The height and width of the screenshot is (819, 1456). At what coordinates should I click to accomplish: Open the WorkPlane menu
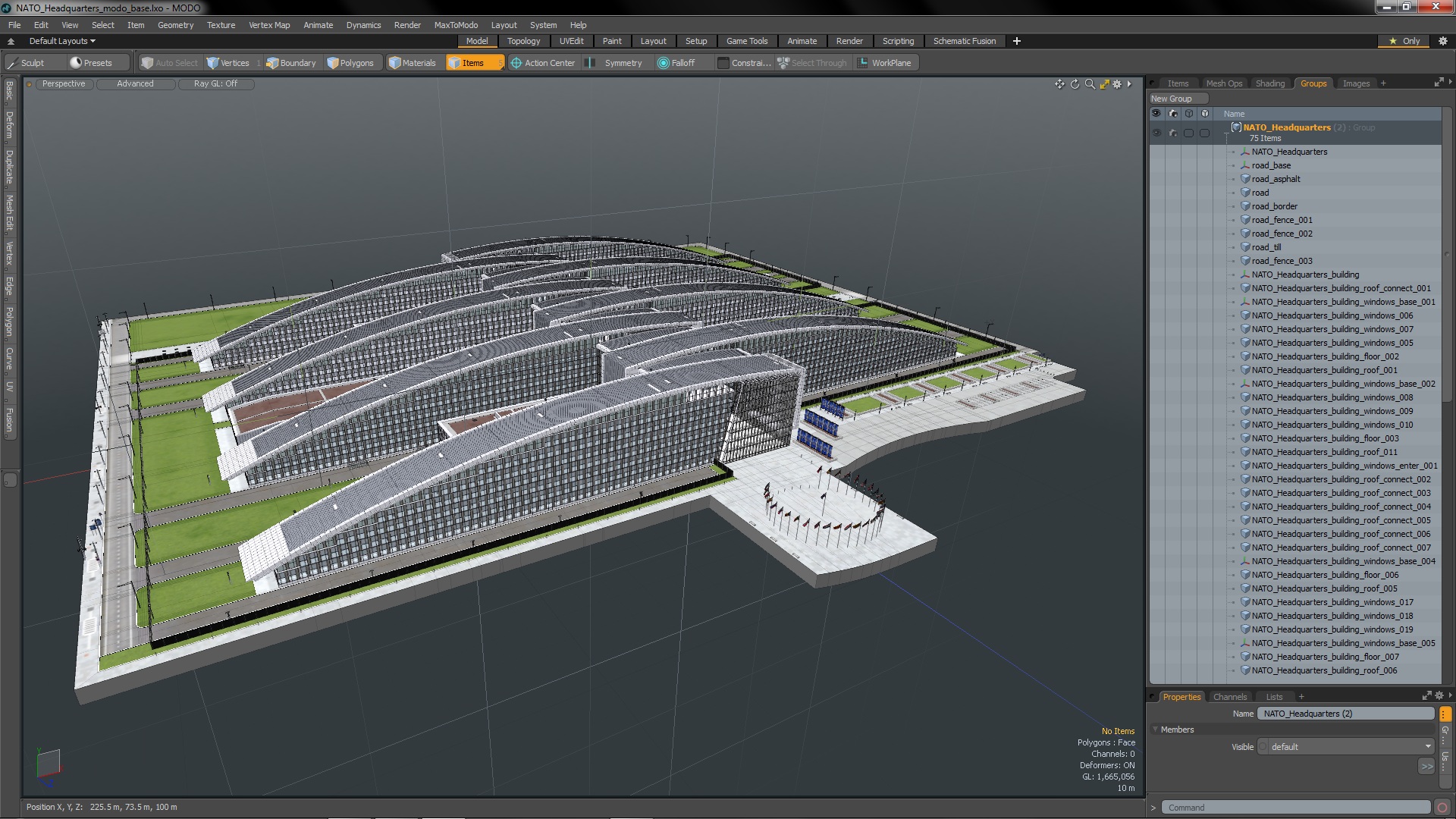885,63
